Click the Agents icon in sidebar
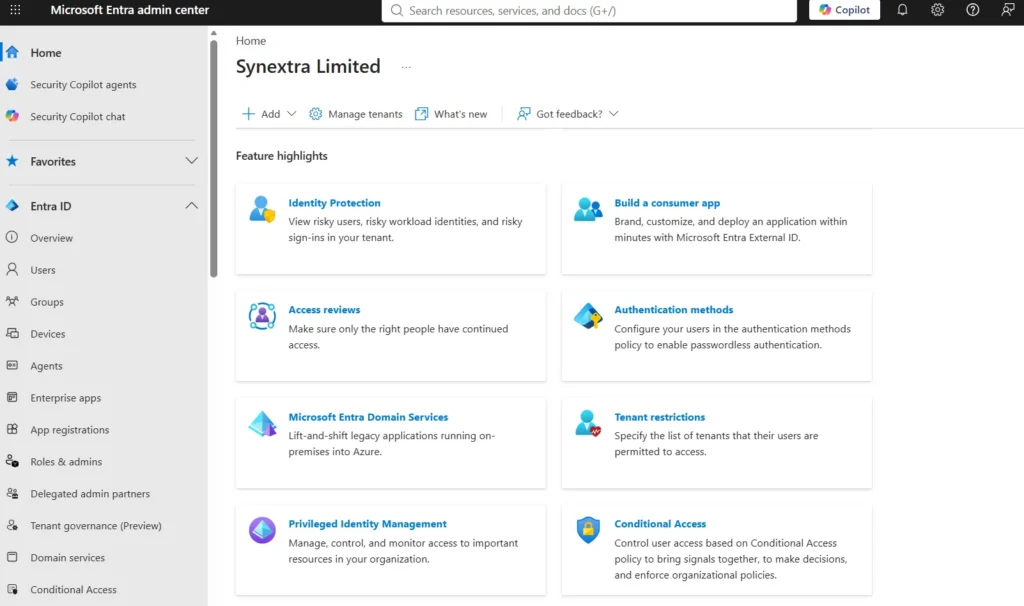Screen dimensions: 1024x606 (12, 365)
